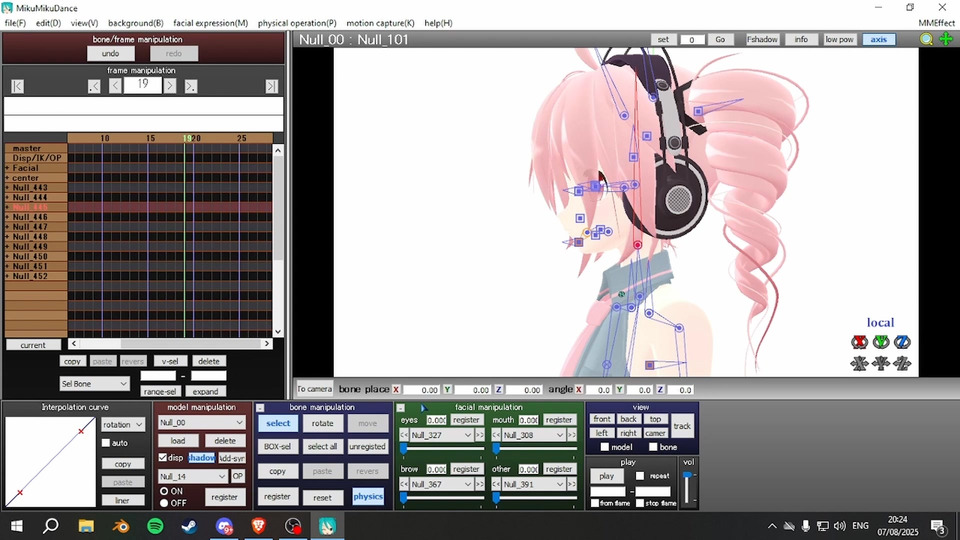Screen dimensions: 960x540
Task: Click the timeline horizontal scrollbar
Action: [x=170, y=344]
